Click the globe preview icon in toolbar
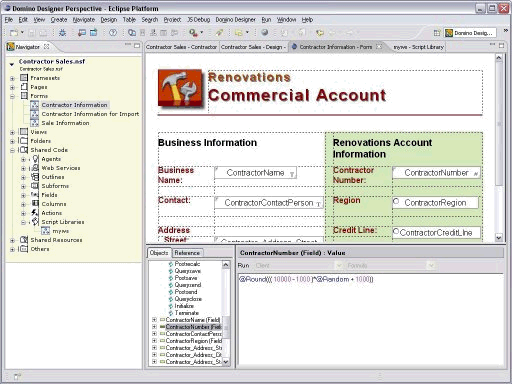This screenshot has height=384, width=512. [x=265, y=33]
